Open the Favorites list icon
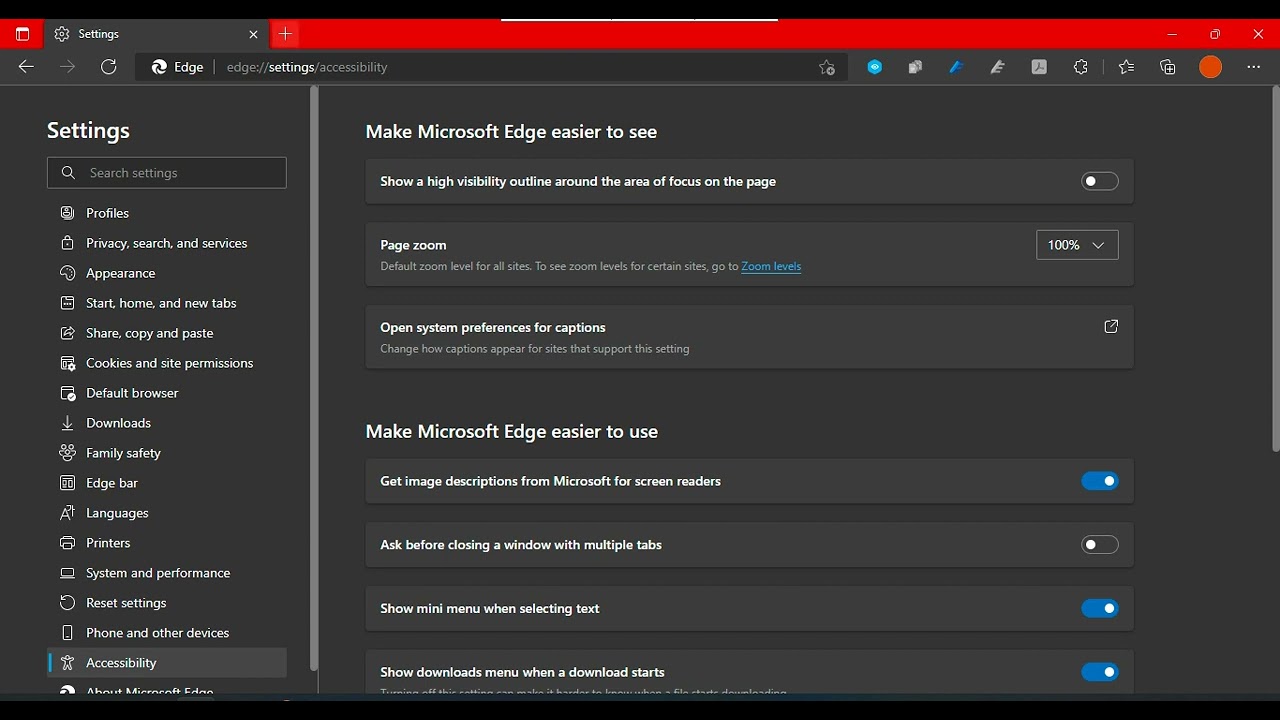The height and width of the screenshot is (720, 1280). [1127, 67]
